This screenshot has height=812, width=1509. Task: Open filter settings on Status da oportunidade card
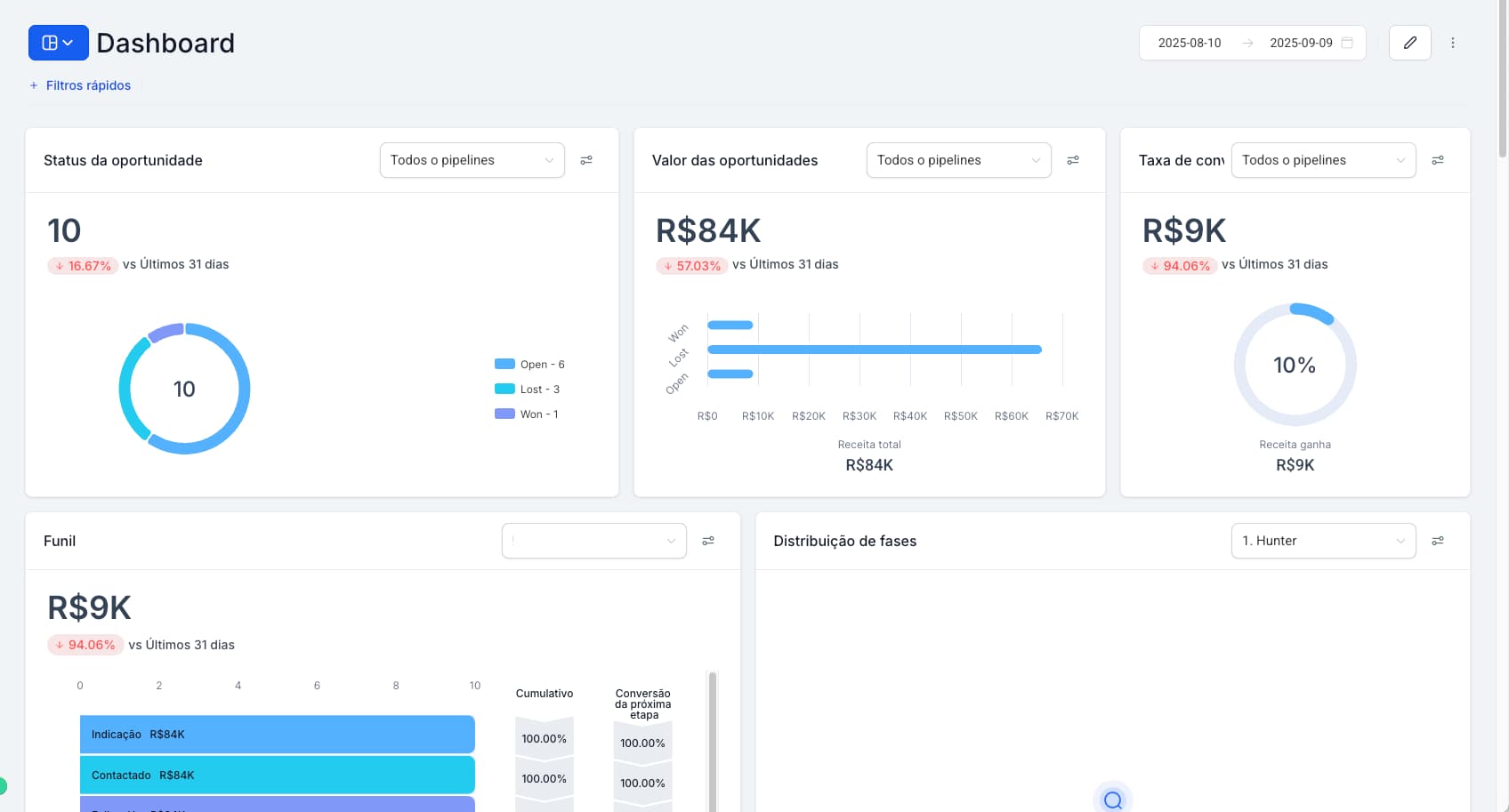pos(586,160)
